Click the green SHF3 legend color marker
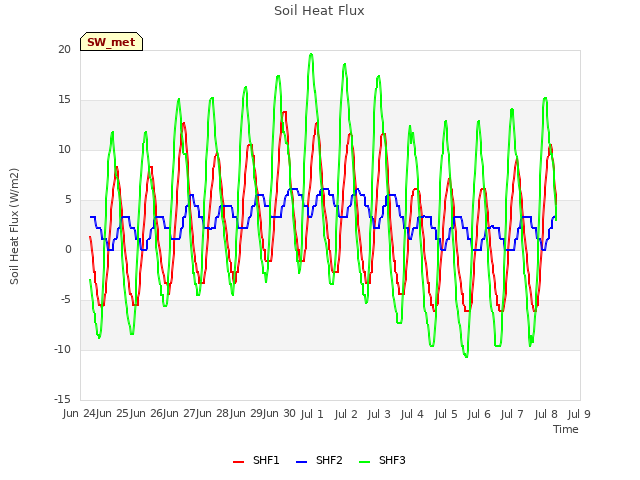Viewport: 640px width, 480px height. point(364,462)
